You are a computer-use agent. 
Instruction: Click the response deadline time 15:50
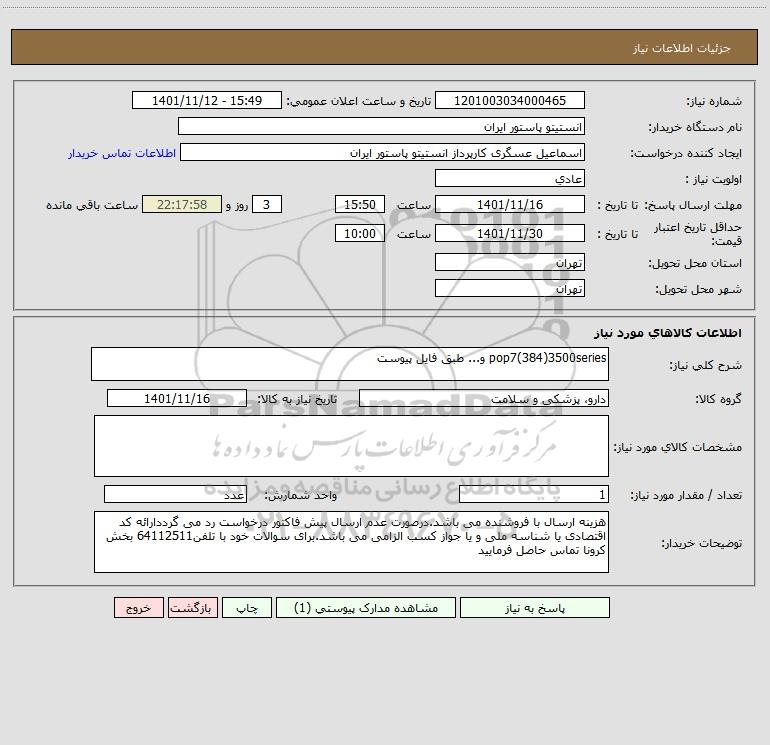pyautogui.click(x=359, y=204)
